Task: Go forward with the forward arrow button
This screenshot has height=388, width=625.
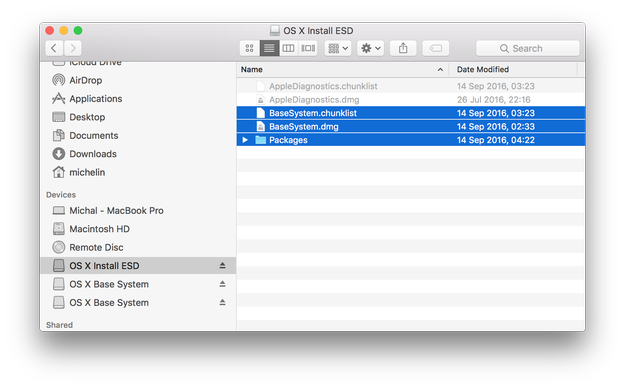Action: [73, 48]
